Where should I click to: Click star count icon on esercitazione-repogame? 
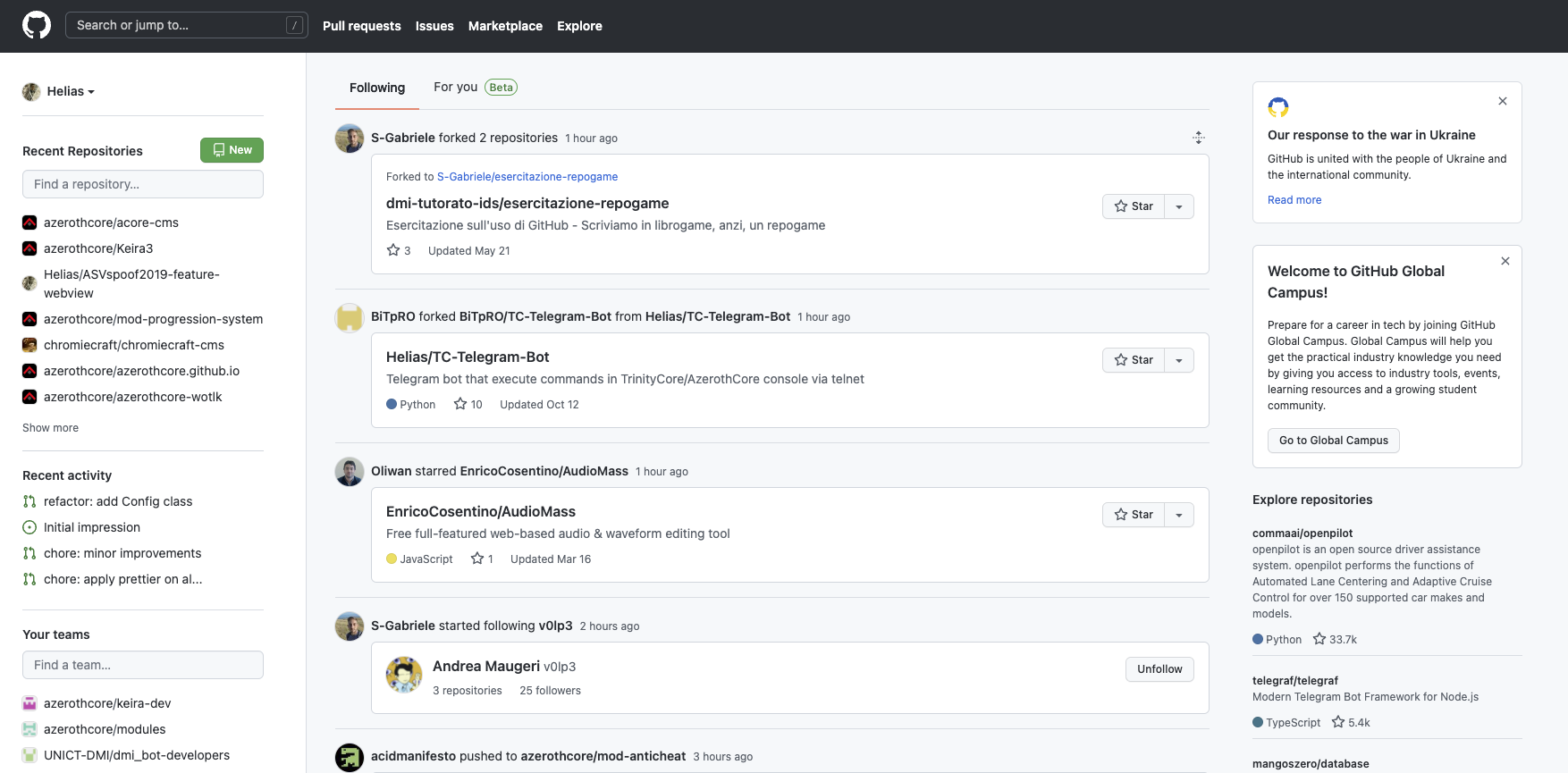pos(393,250)
